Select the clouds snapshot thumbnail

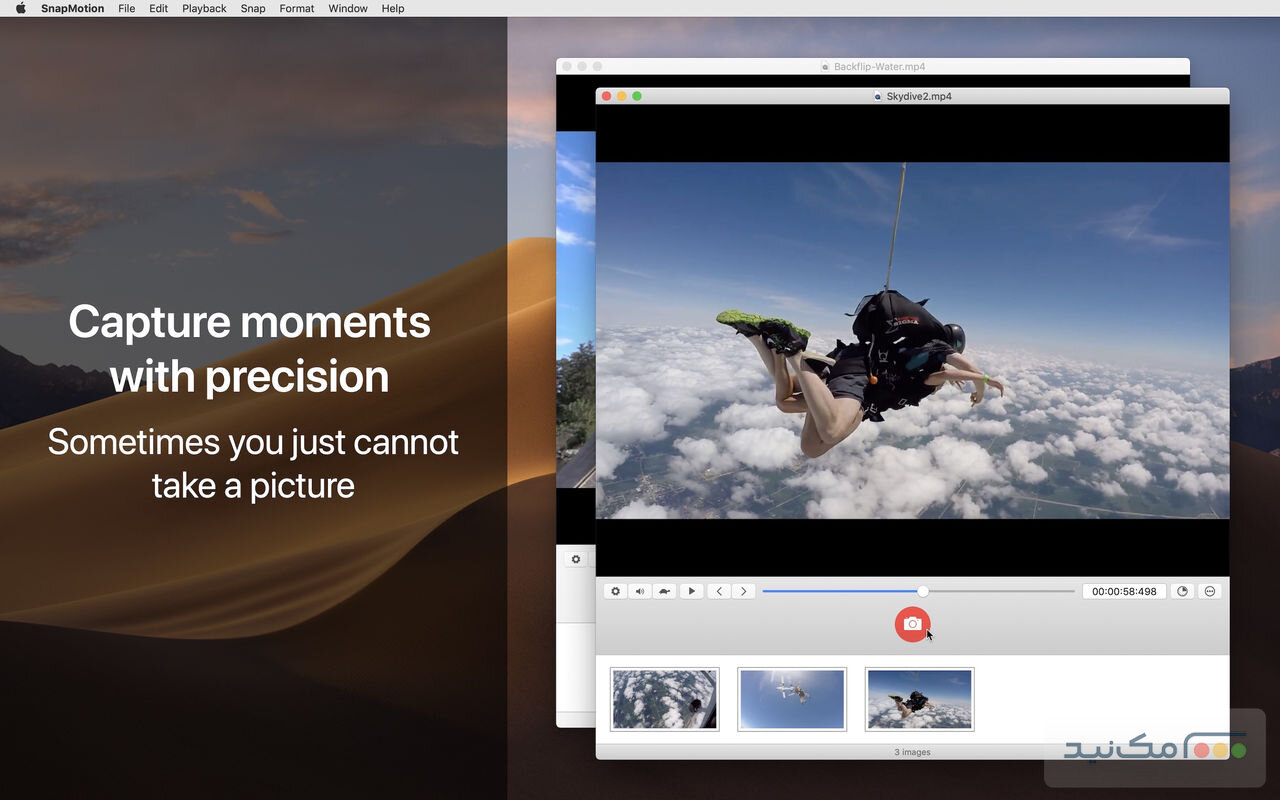tap(664, 698)
